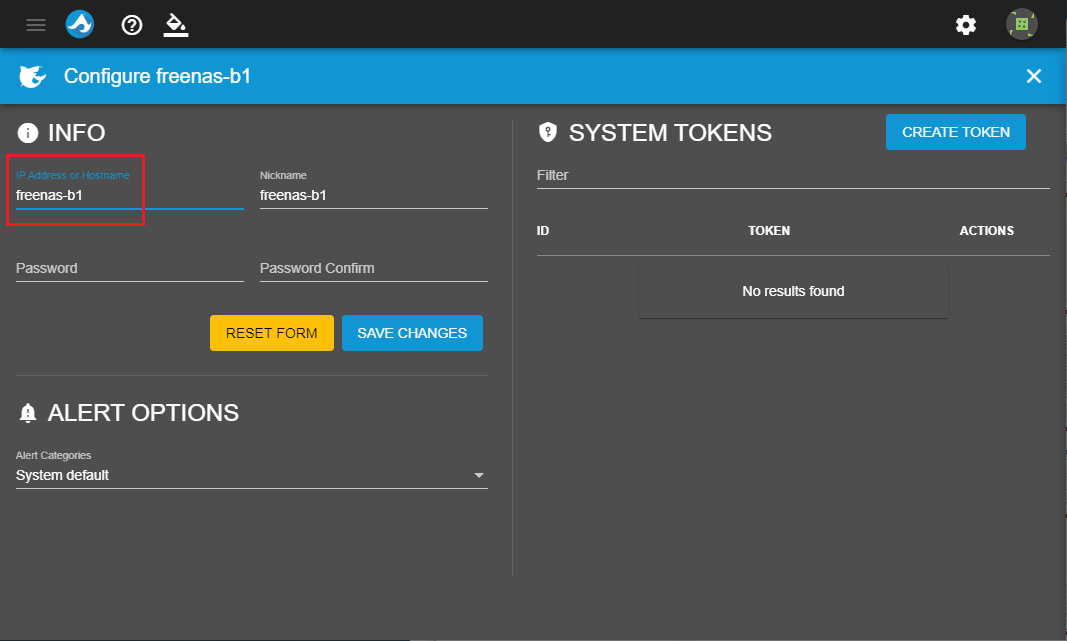
Task: Click the TrueCommand dolphin logo
Action: click(80, 24)
